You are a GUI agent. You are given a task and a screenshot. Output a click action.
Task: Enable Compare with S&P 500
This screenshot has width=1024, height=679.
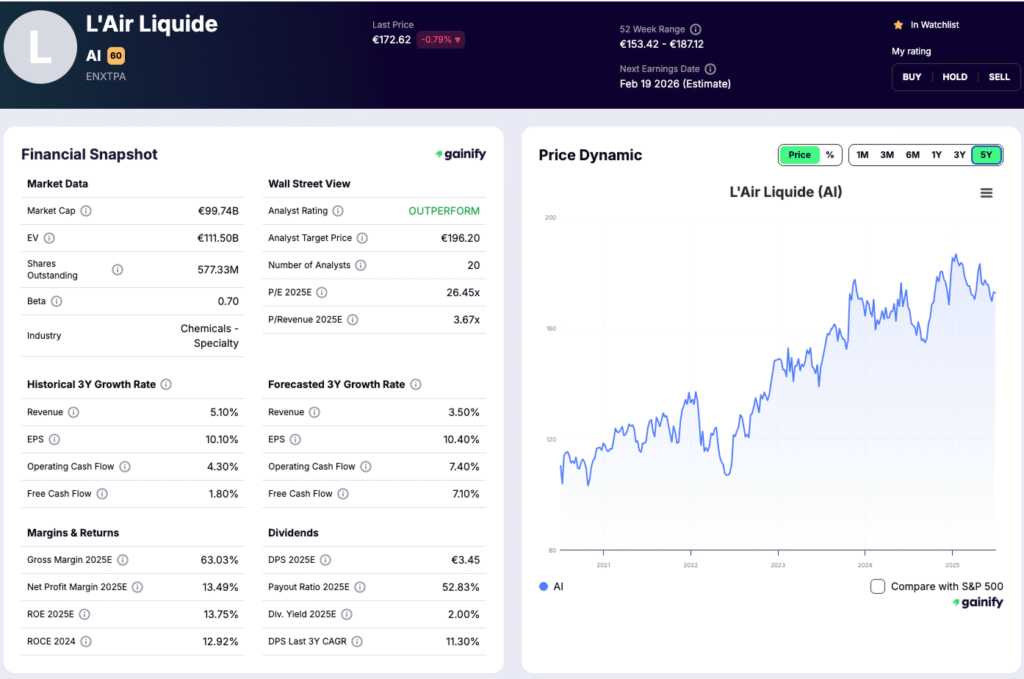(x=876, y=588)
